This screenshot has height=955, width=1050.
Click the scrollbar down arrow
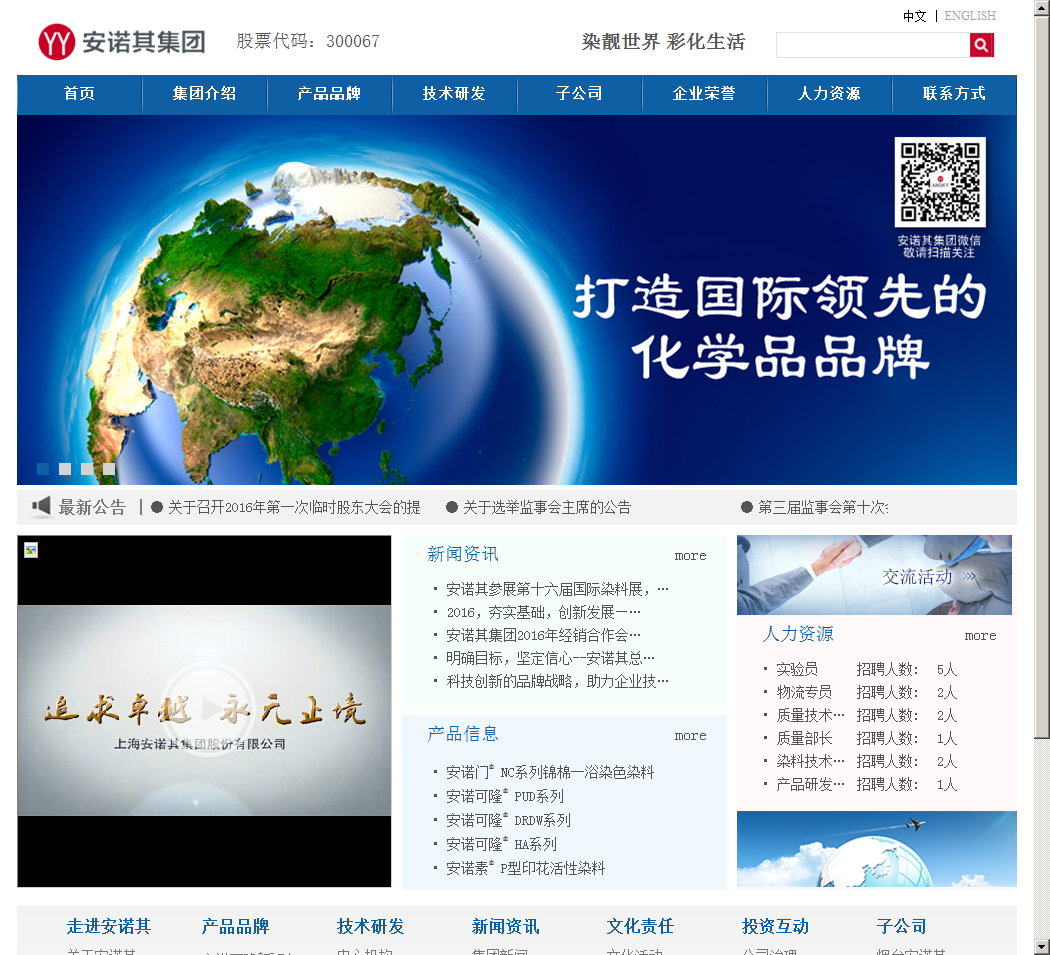(x=1042, y=948)
